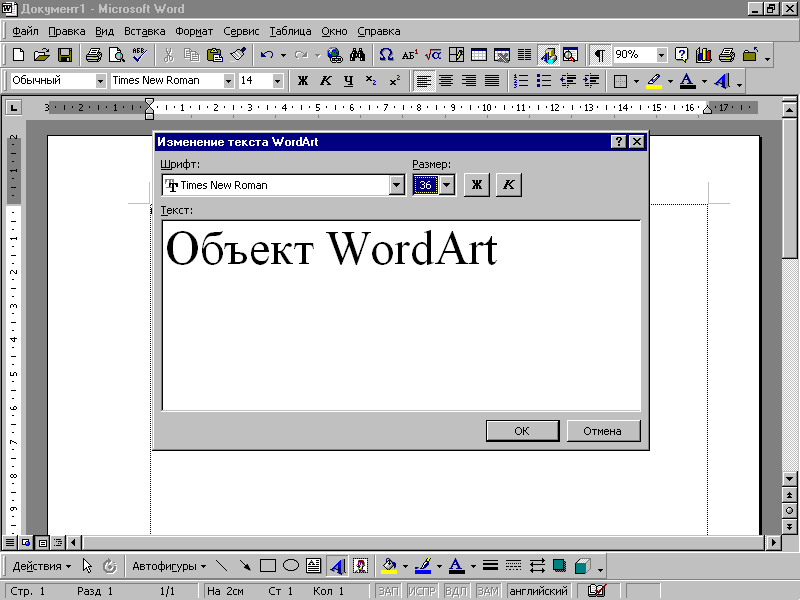This screenshot has width=800, height=600.
Task: Toggle superscript formatting
Action: (394, 81)
